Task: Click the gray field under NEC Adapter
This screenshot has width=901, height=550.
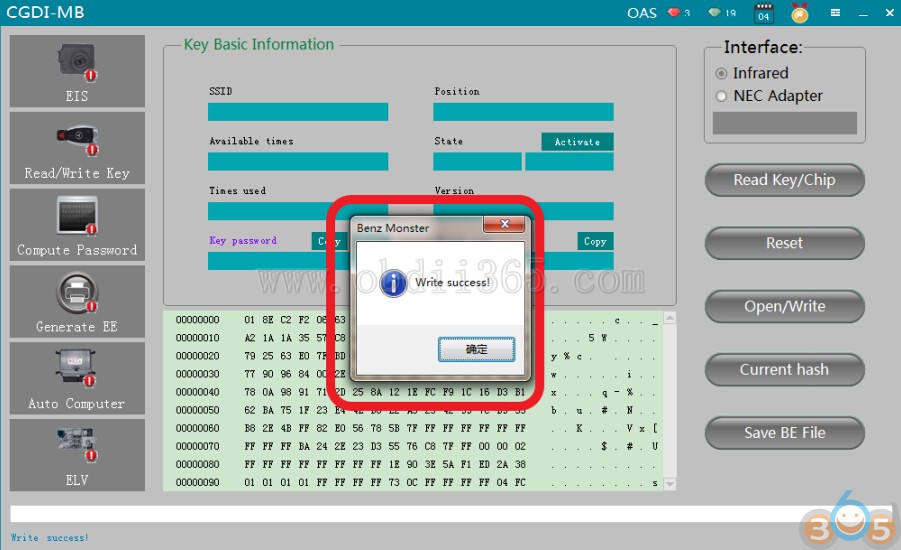Action: [x=784, y=123]
